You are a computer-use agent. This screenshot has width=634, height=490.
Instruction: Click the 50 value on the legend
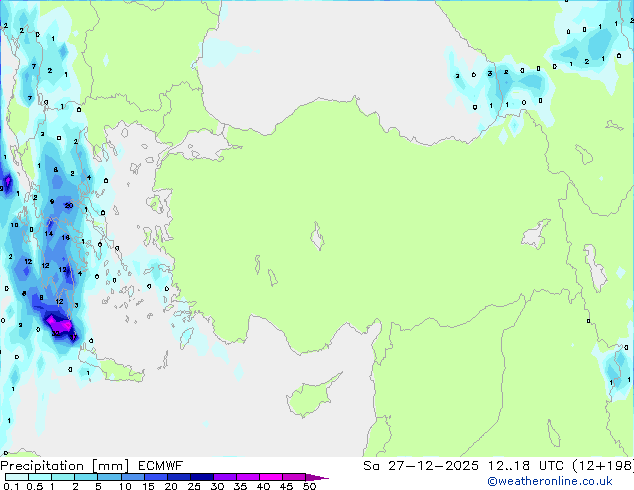coord(309,486)
